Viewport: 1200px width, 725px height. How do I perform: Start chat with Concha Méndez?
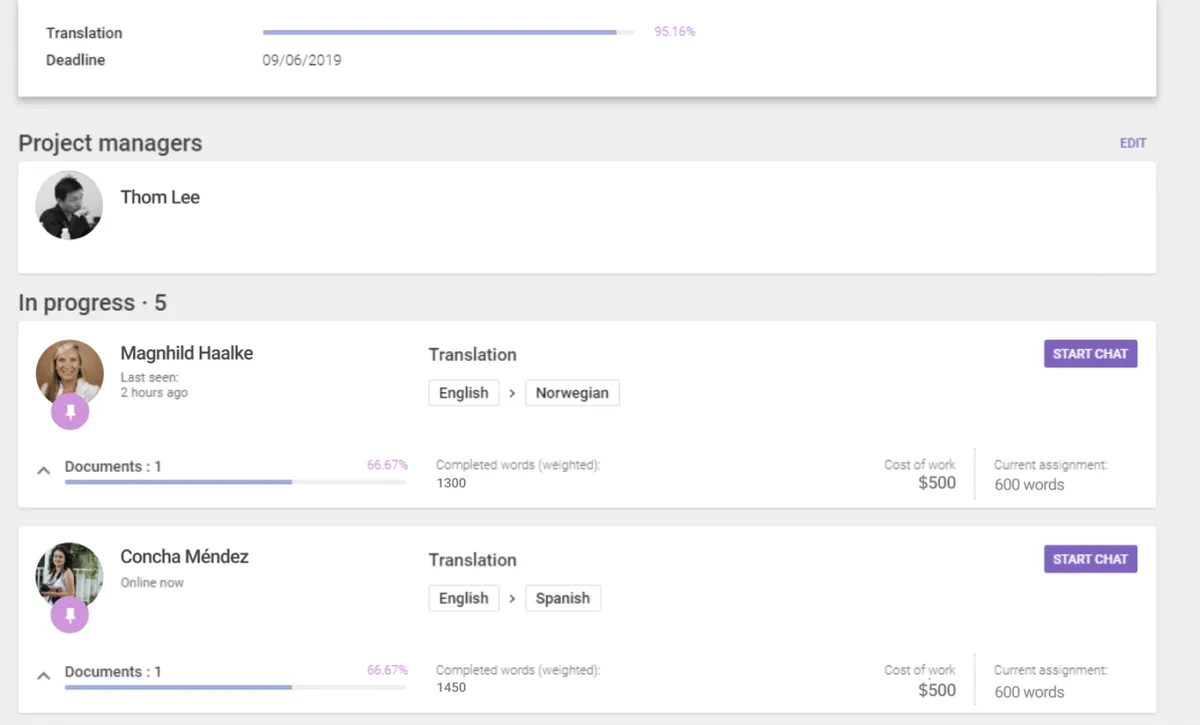point(1090,559)
